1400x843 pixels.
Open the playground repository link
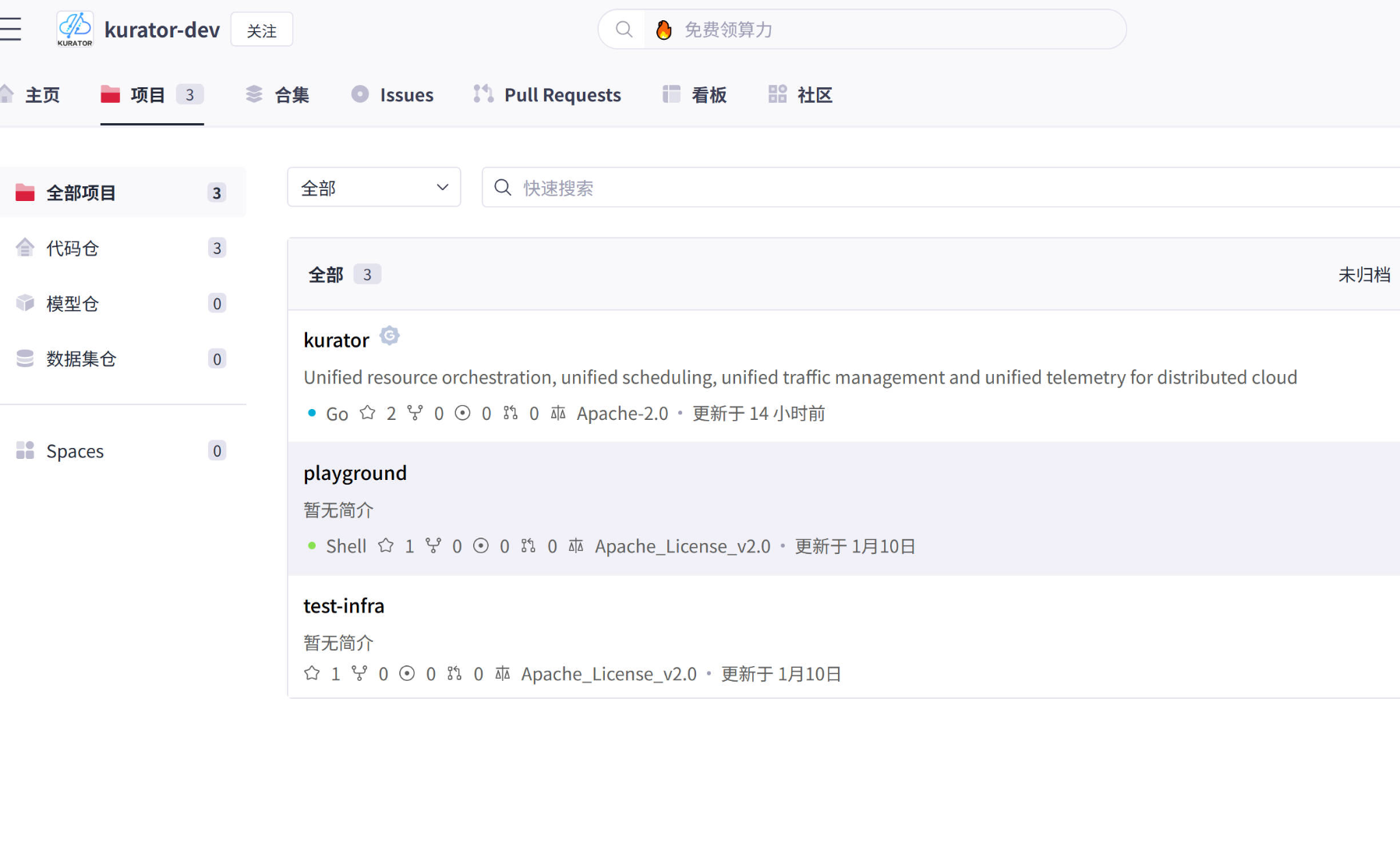point(355,473)
